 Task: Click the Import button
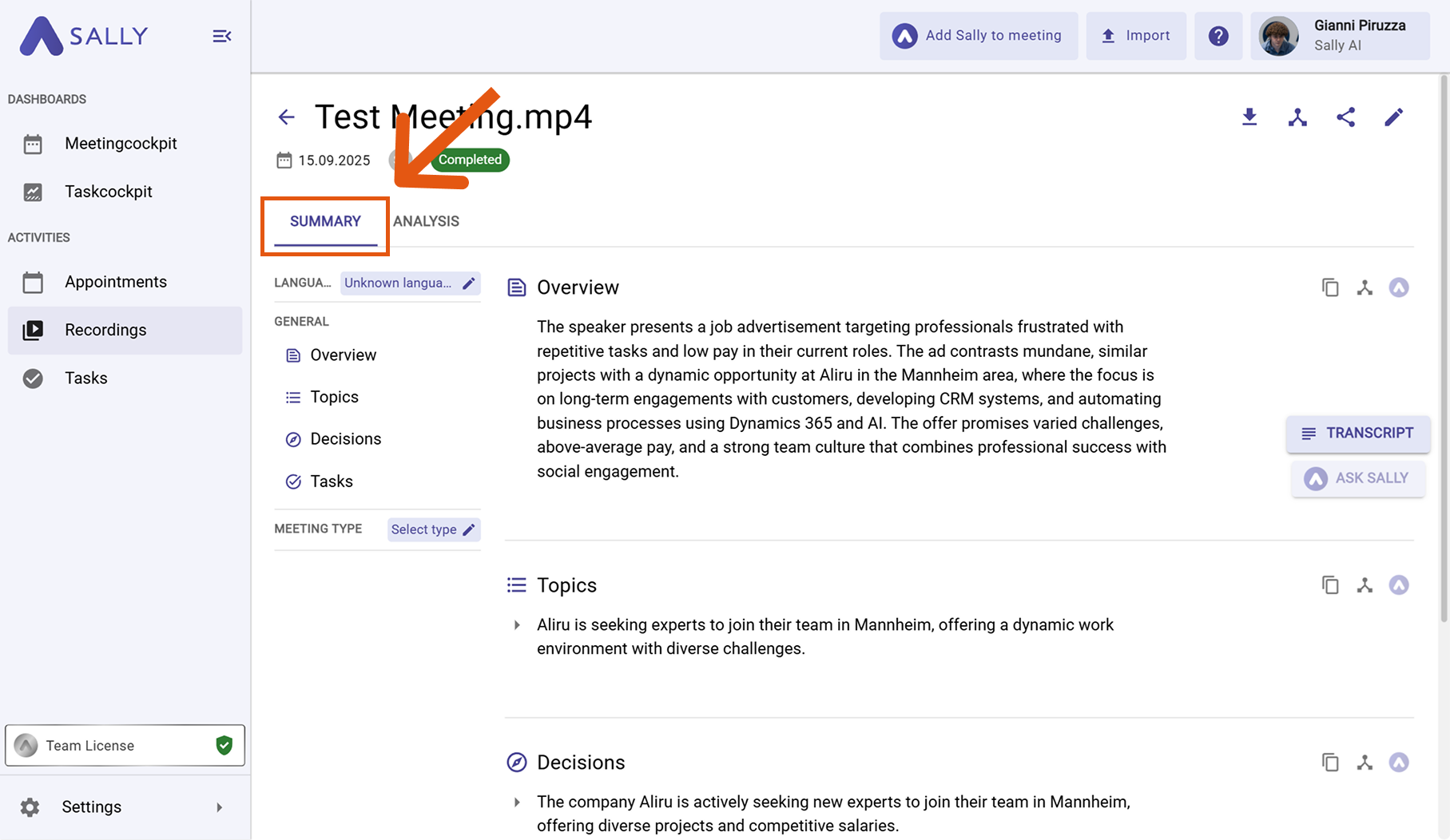tap(1135, 36)
